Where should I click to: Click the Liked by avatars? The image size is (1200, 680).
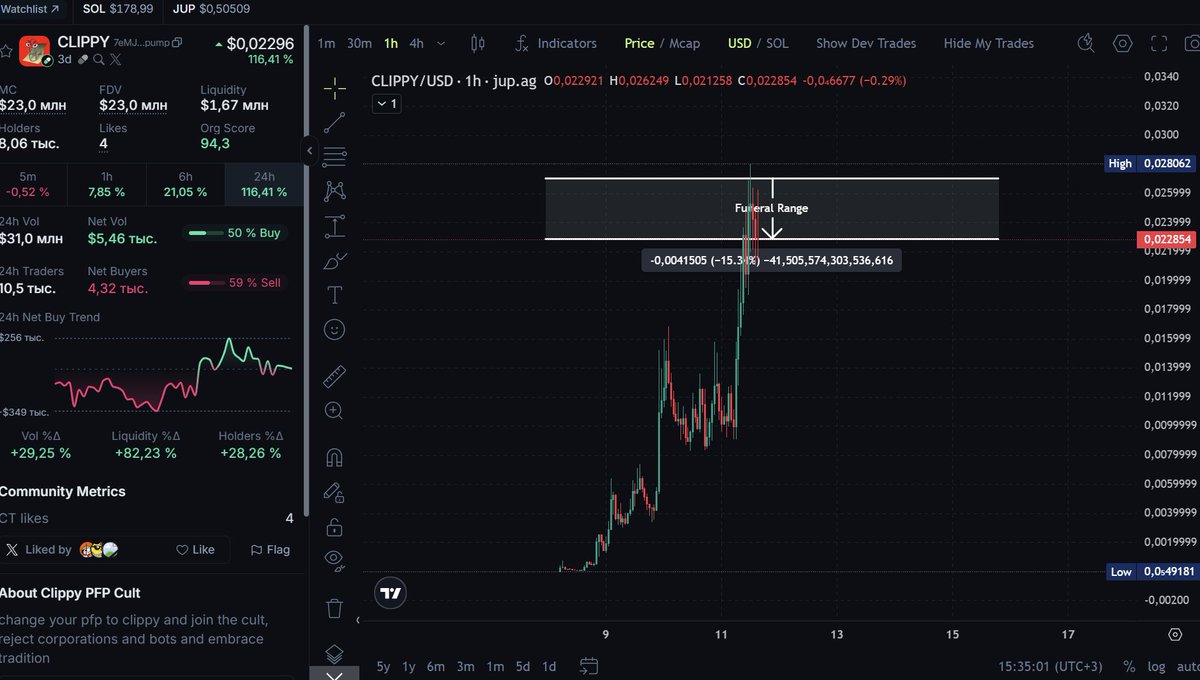tap(99, 549)
